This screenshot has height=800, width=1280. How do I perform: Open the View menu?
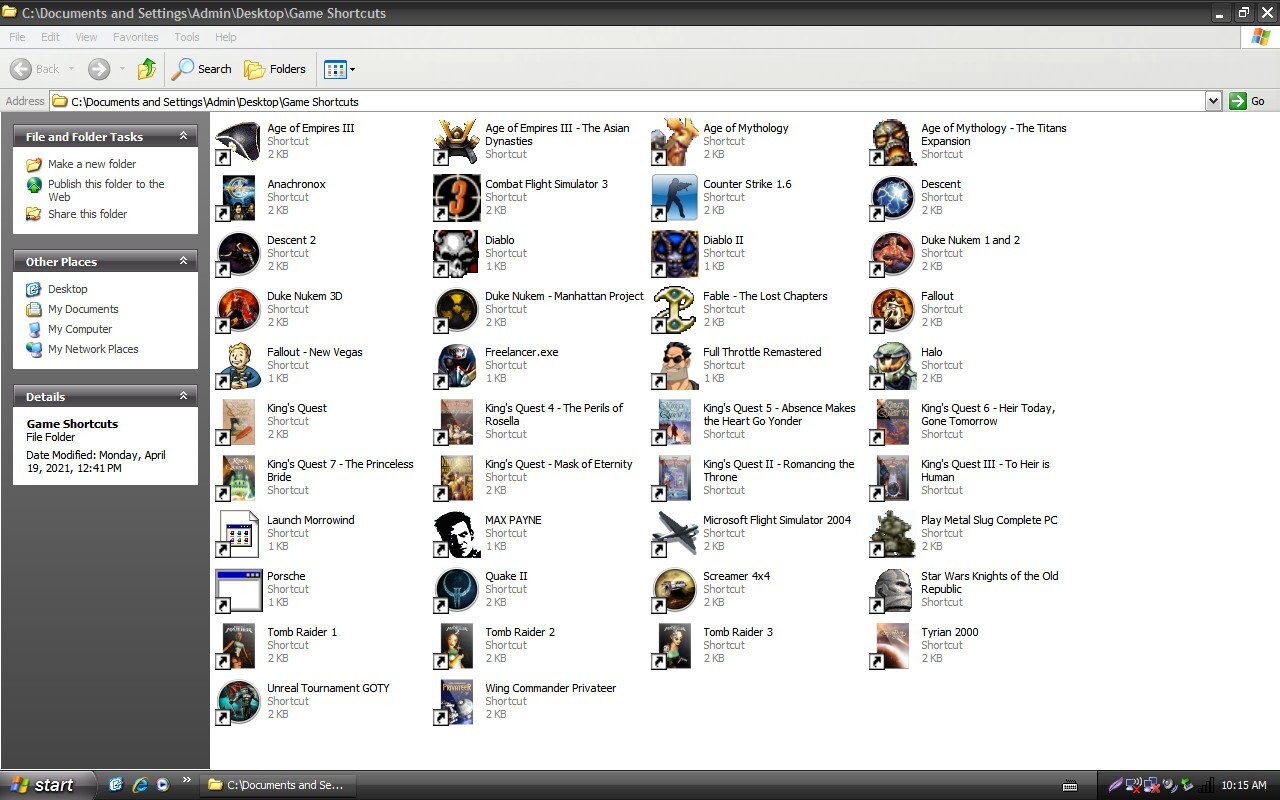pos(87,37)
